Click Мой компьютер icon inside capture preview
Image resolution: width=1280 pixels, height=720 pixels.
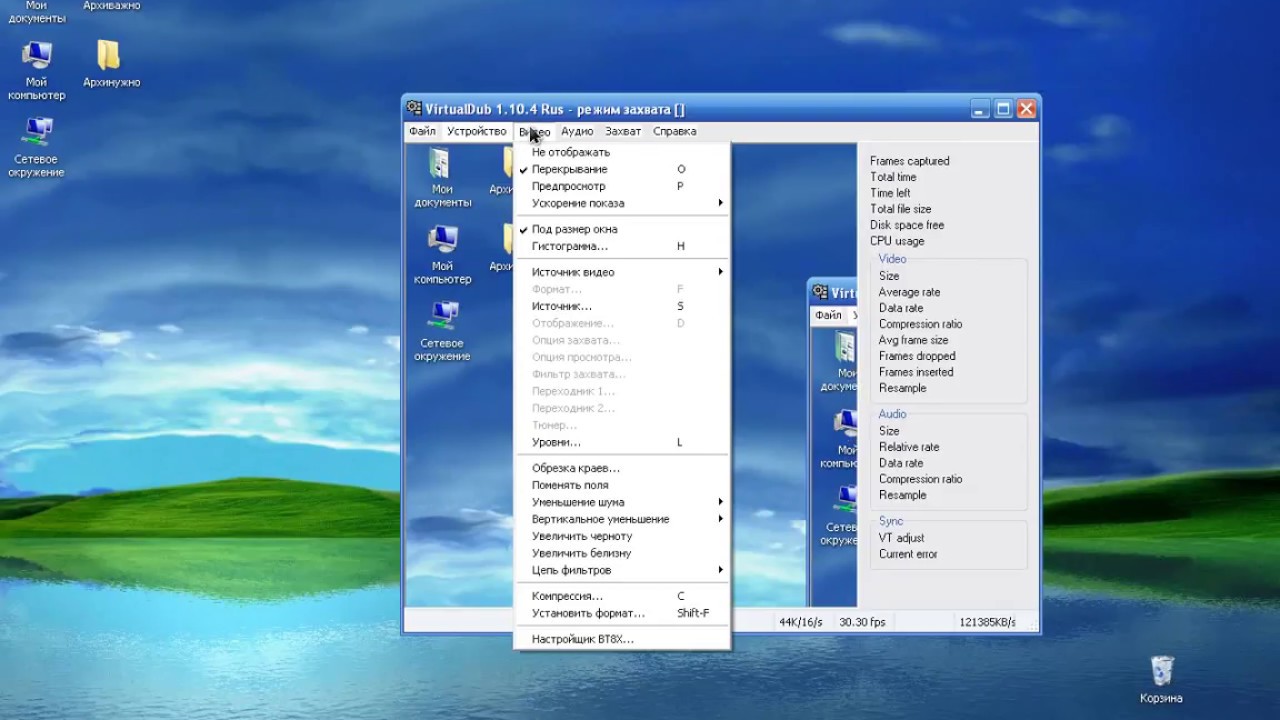[x=442, y=255]
